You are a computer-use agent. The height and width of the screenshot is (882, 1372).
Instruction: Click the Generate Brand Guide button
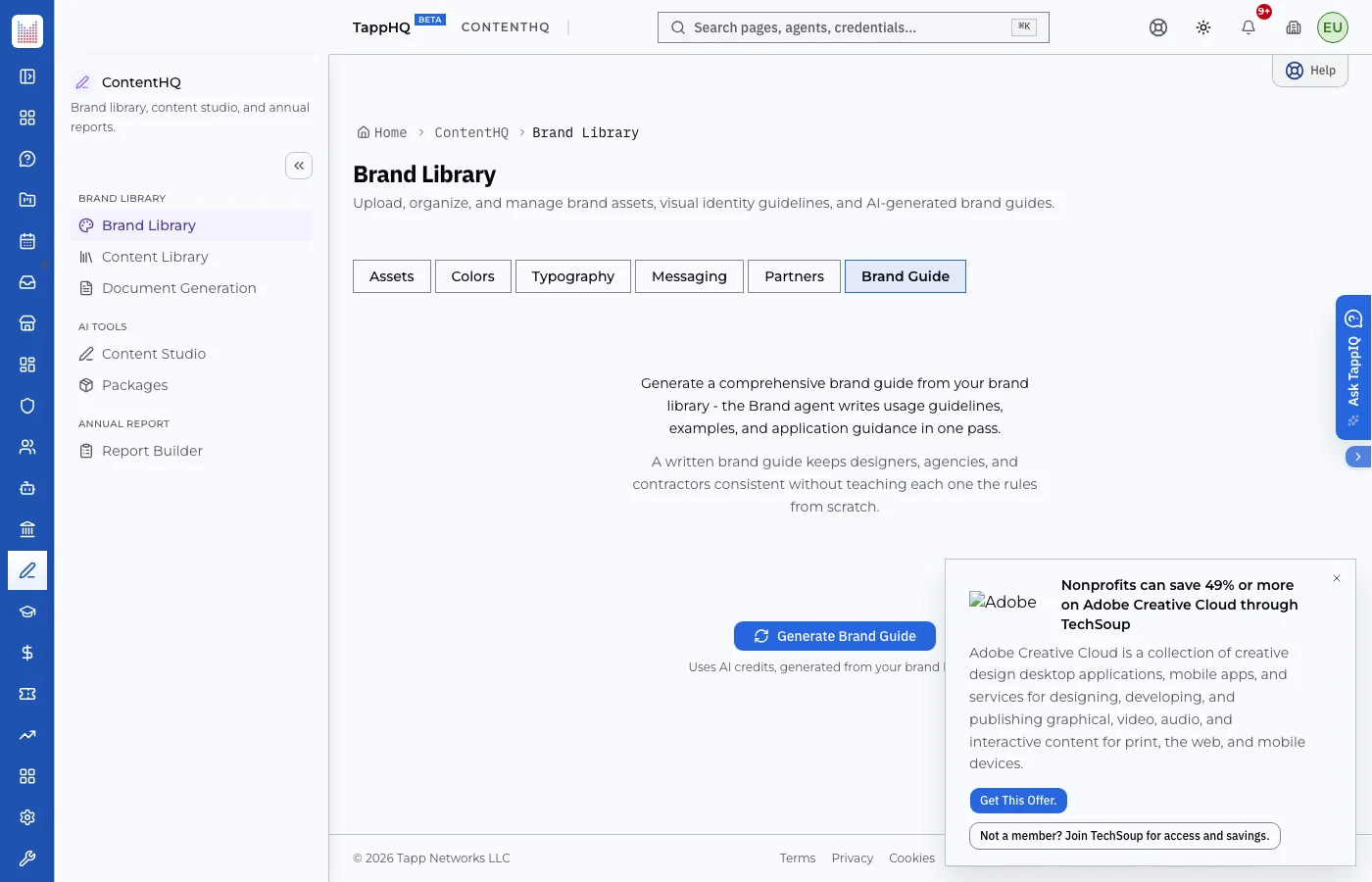click(835, 636)
